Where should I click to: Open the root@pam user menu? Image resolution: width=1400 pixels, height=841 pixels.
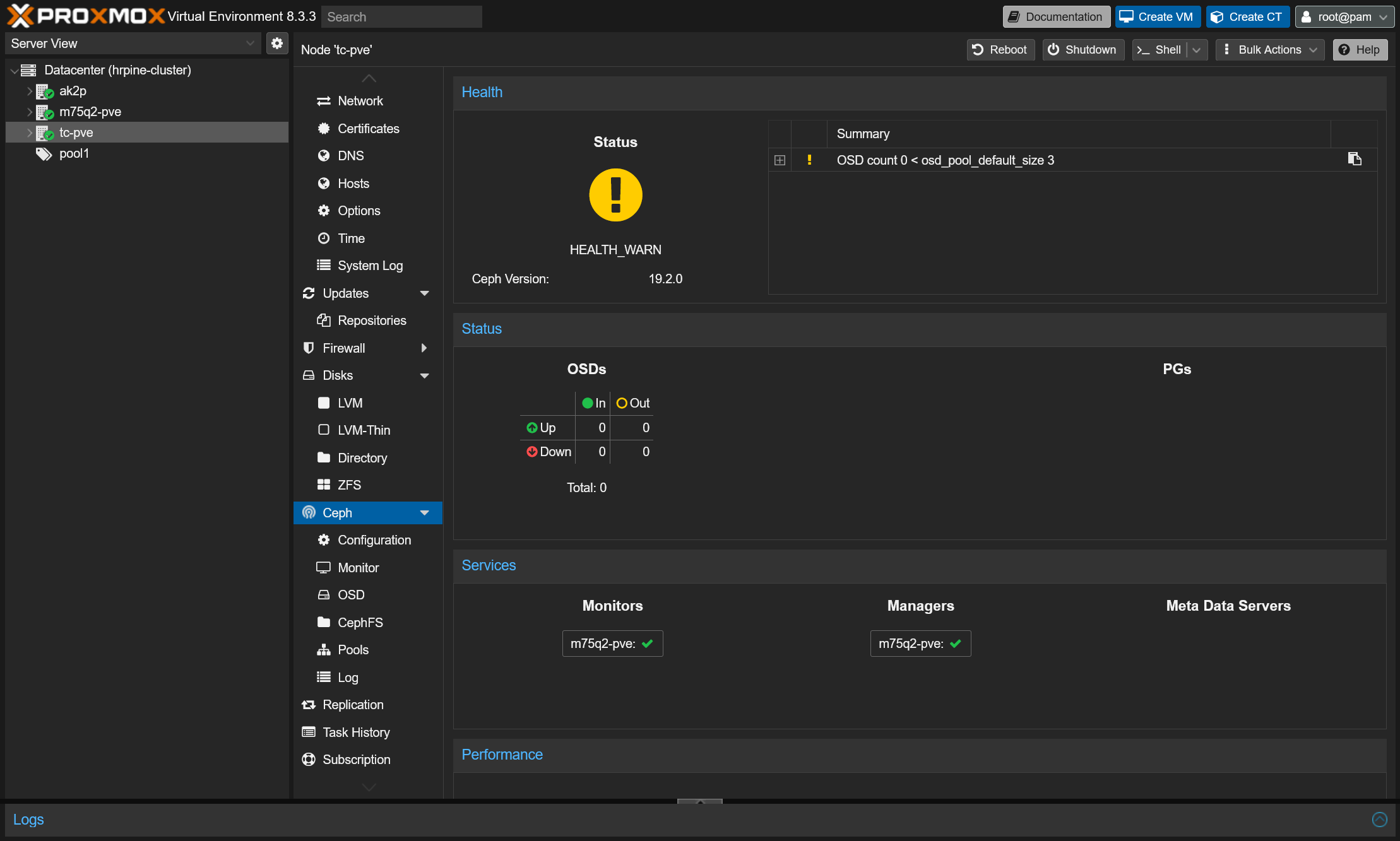coord(1344,17)
